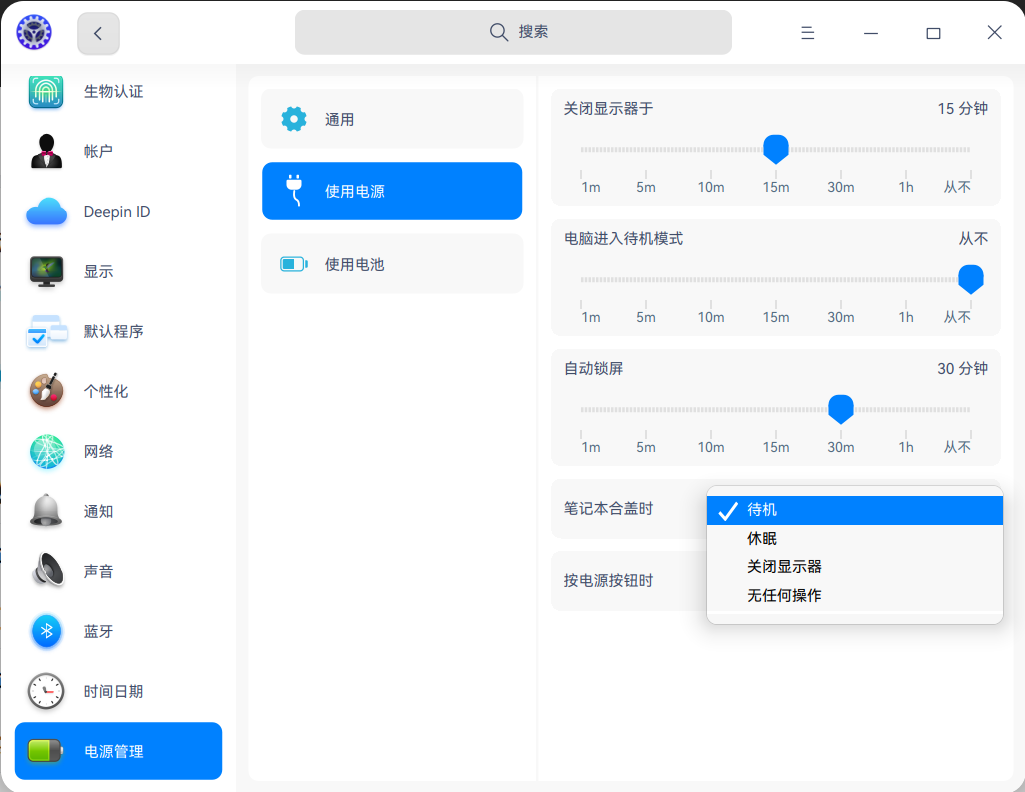Open the Sound (声音) speaker icon
1025x792 pixels.
pos(46,570)
